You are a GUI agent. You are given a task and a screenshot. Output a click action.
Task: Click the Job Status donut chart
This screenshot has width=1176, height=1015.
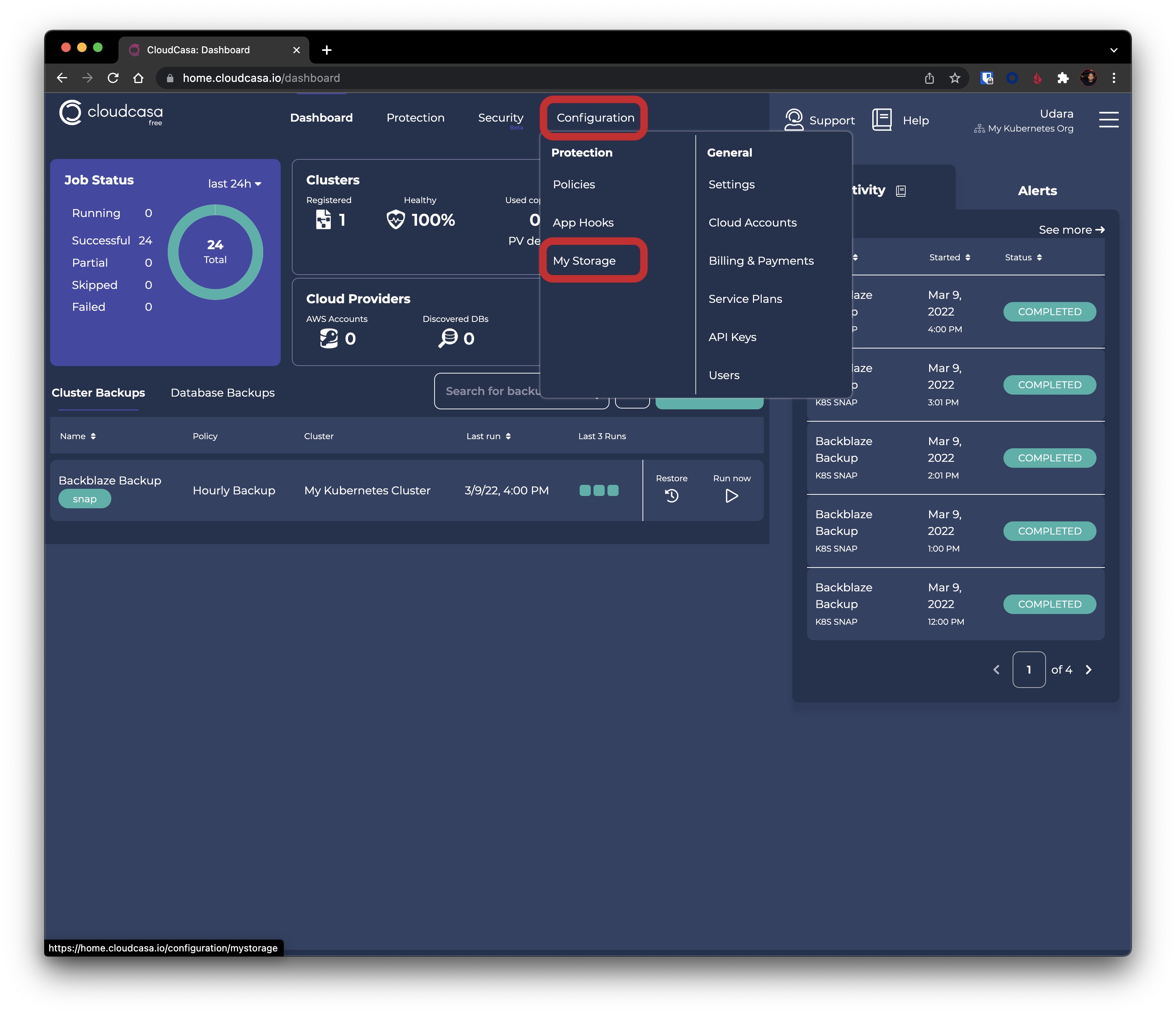pos(215,251)
